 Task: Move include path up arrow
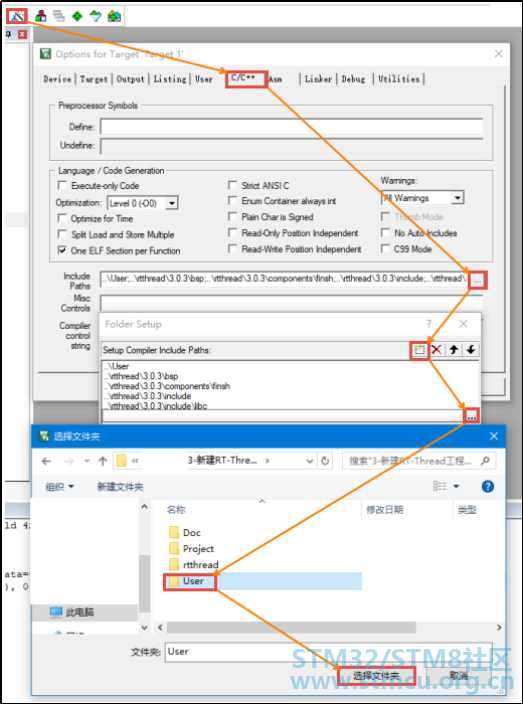tap(453, 350)
